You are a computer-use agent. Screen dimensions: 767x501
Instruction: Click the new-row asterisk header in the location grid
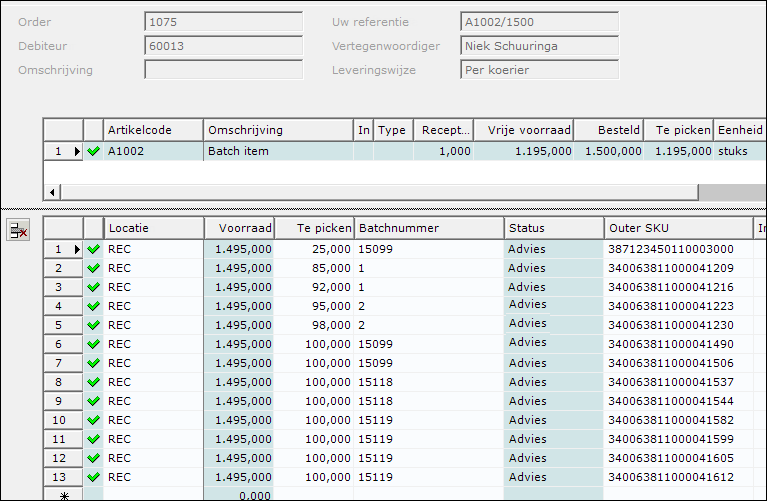pyautogui.click(x=63, y=494)
